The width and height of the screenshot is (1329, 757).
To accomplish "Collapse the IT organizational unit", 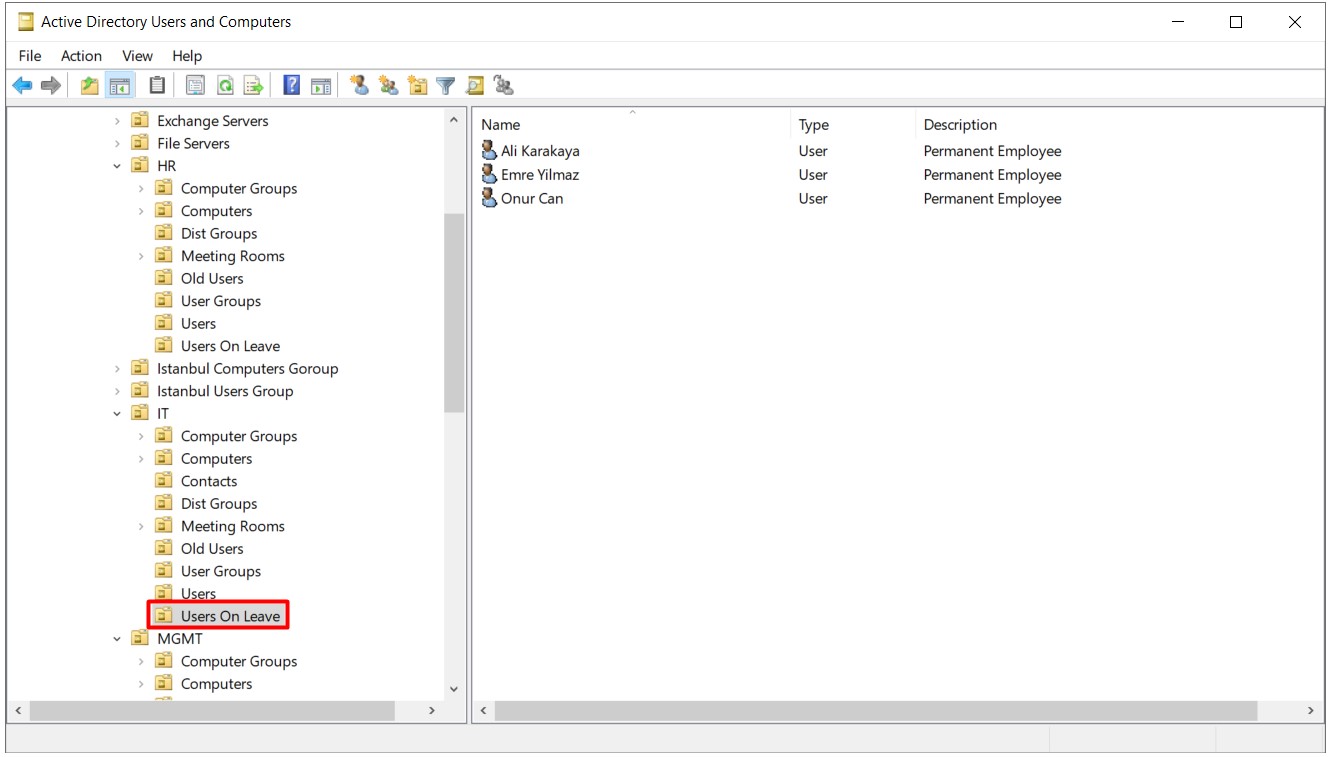I will pos(117,414).
